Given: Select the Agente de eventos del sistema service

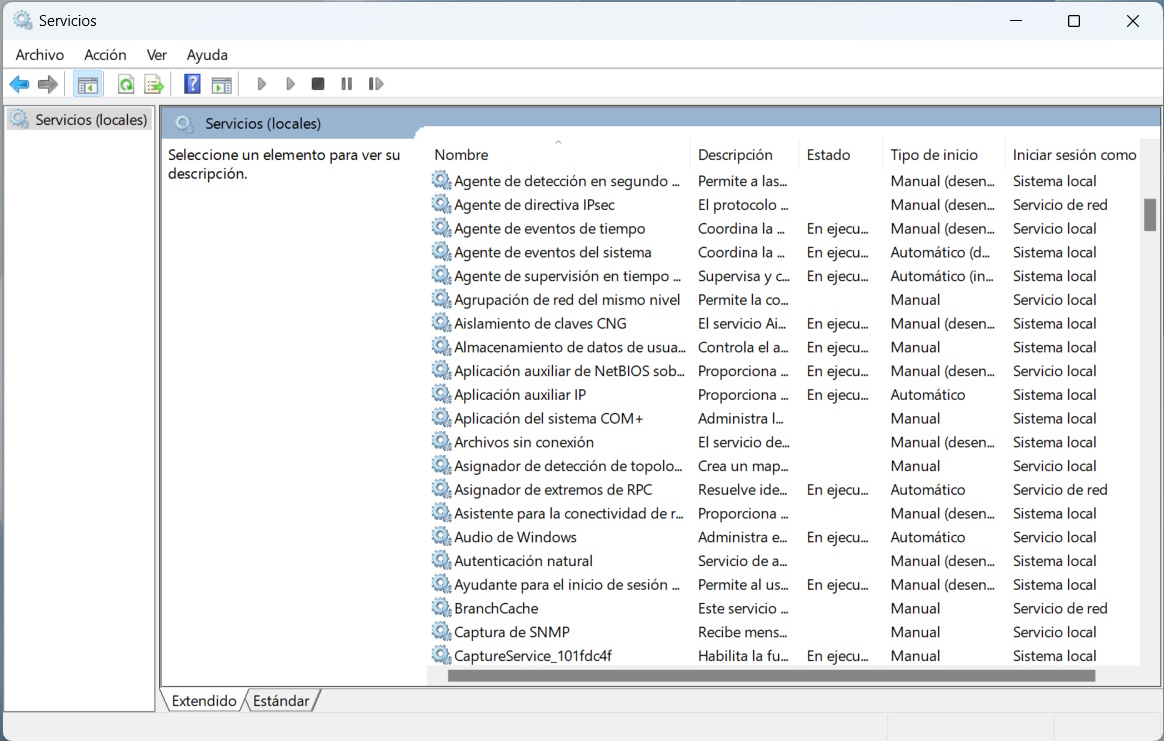Looking at the screenshot, I should click(x=552, y=252).
